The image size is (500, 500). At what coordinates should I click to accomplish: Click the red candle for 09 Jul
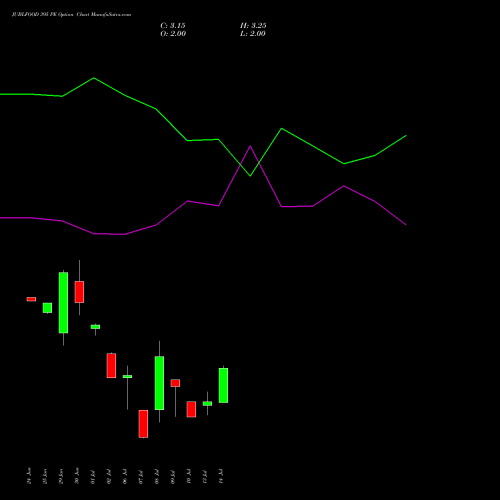tap(175, 383)
